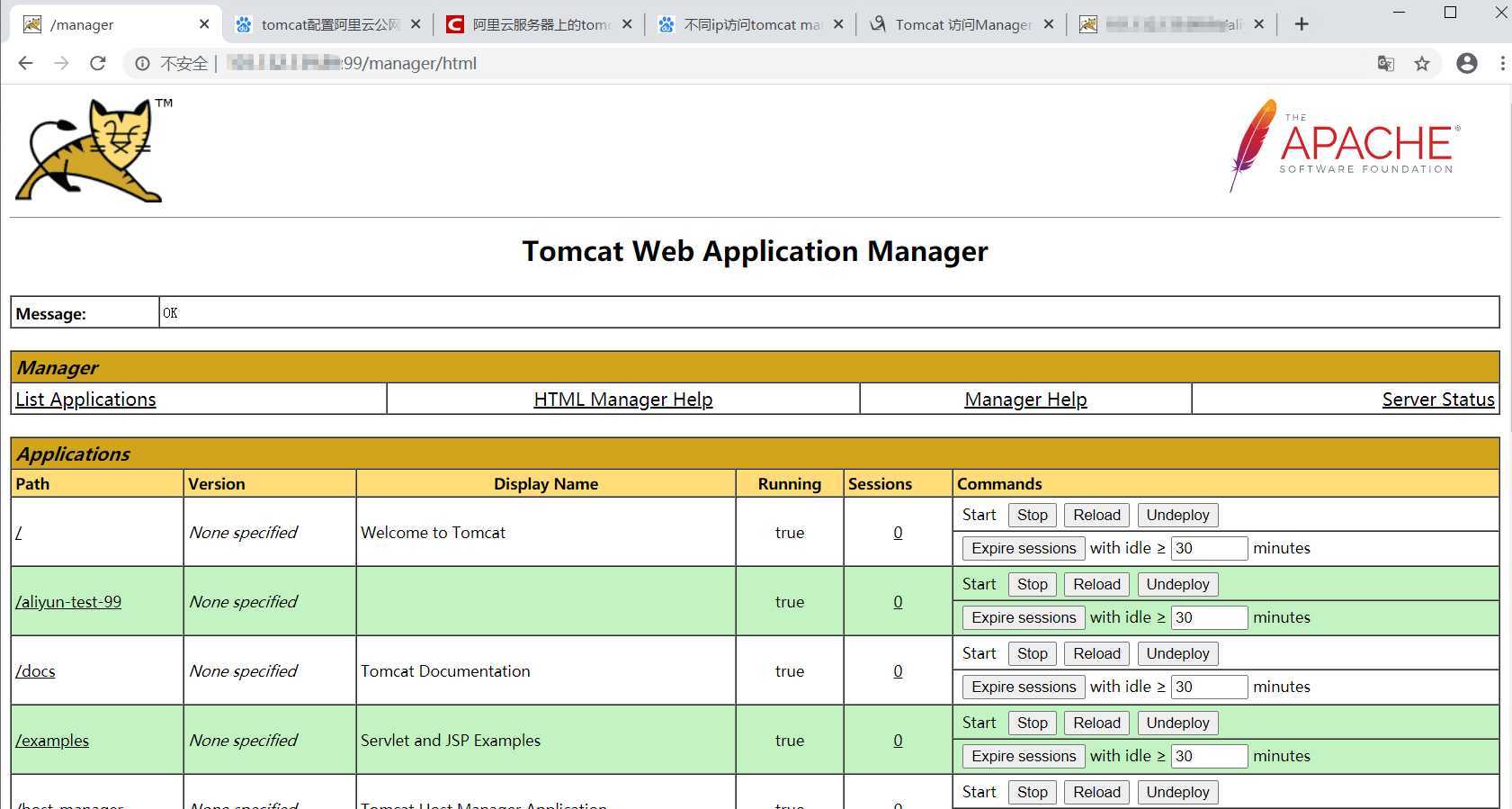Stop the 'Welcome to Tomcat' root application
Screen dimensions: 1512x809
point(1032,515)
